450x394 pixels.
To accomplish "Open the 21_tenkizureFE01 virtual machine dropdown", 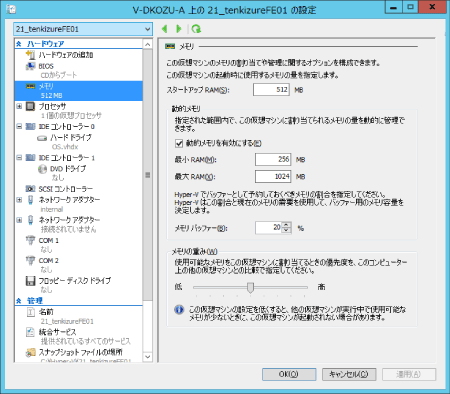I will 83,29.
